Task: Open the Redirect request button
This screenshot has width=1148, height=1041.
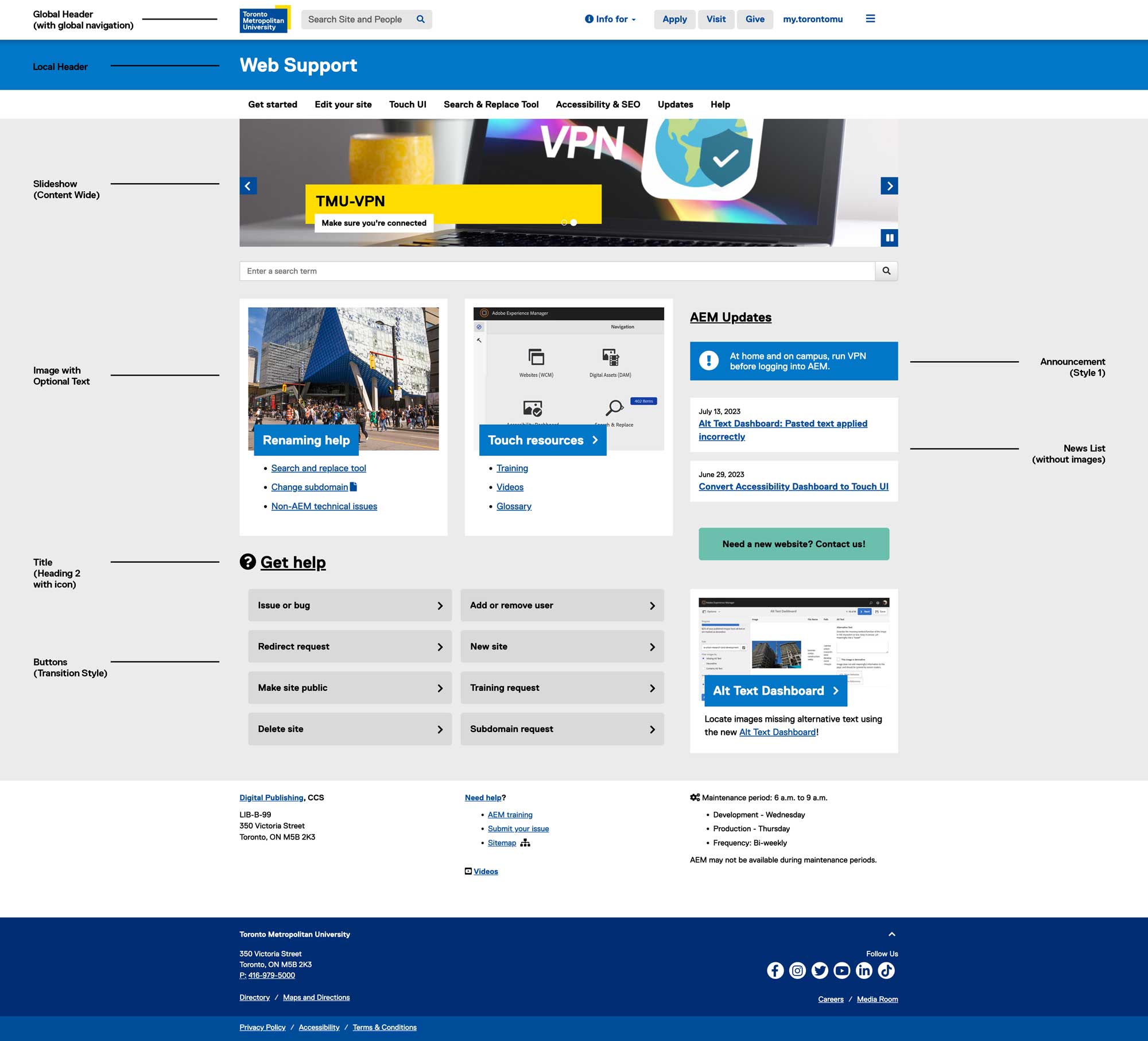Action: point(350,647)
